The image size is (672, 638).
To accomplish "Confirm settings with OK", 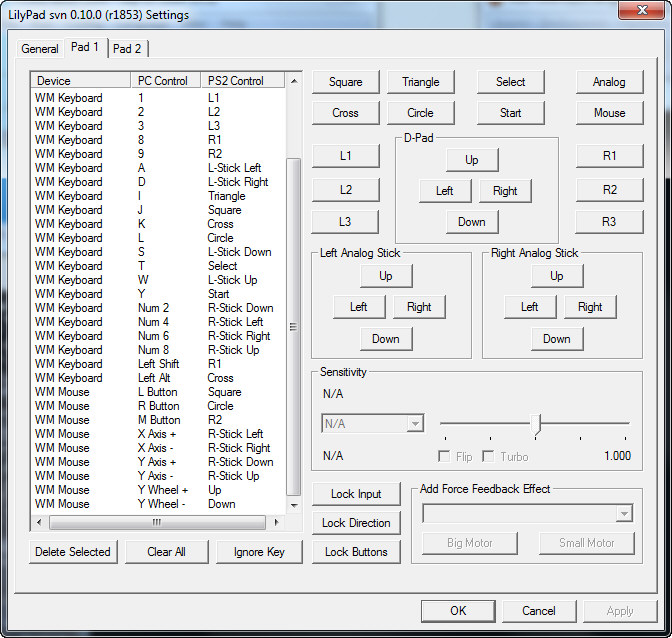I will point(458,611).
